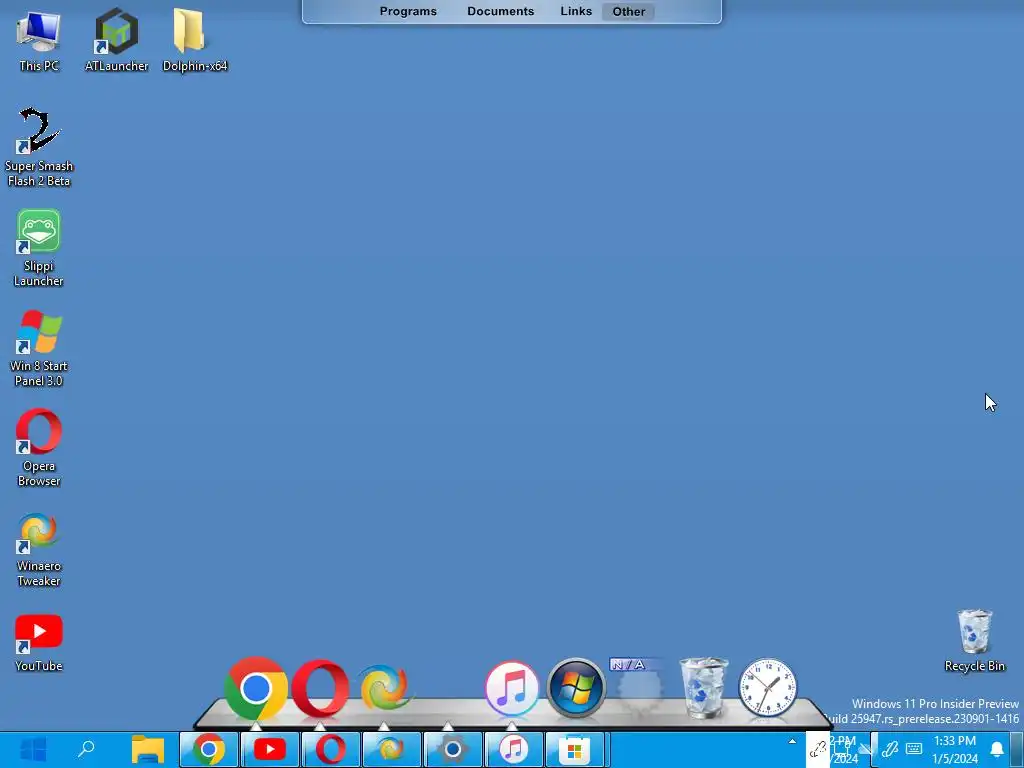Screen dimensions: 1024x768
Task: Switch to Winaero Tweaker on the taskbar
Action: (391, 750)
